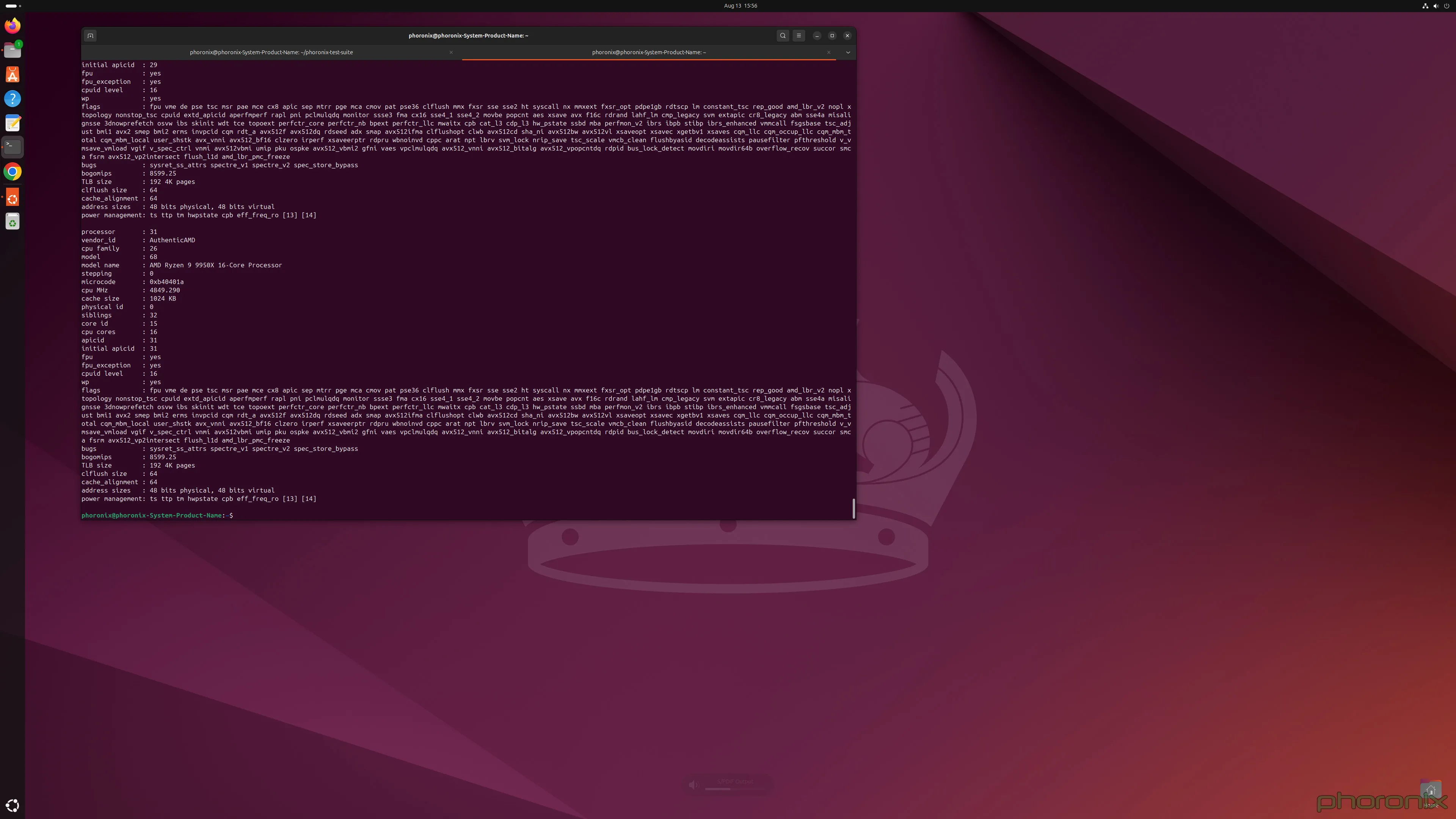The height and width of the screenshot is (819, 1456).
Task: Switch to the phoronix-test-suite tab
Action: (271, 52)
